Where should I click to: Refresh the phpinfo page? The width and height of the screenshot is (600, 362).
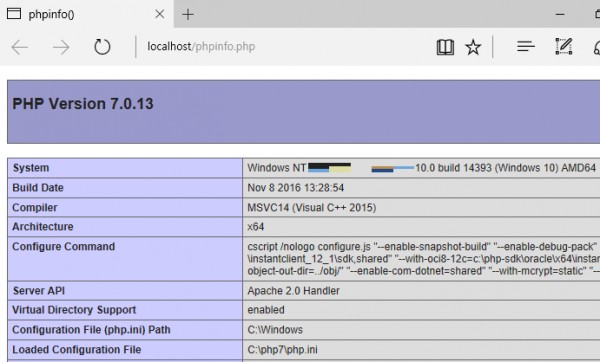[102, 47]
